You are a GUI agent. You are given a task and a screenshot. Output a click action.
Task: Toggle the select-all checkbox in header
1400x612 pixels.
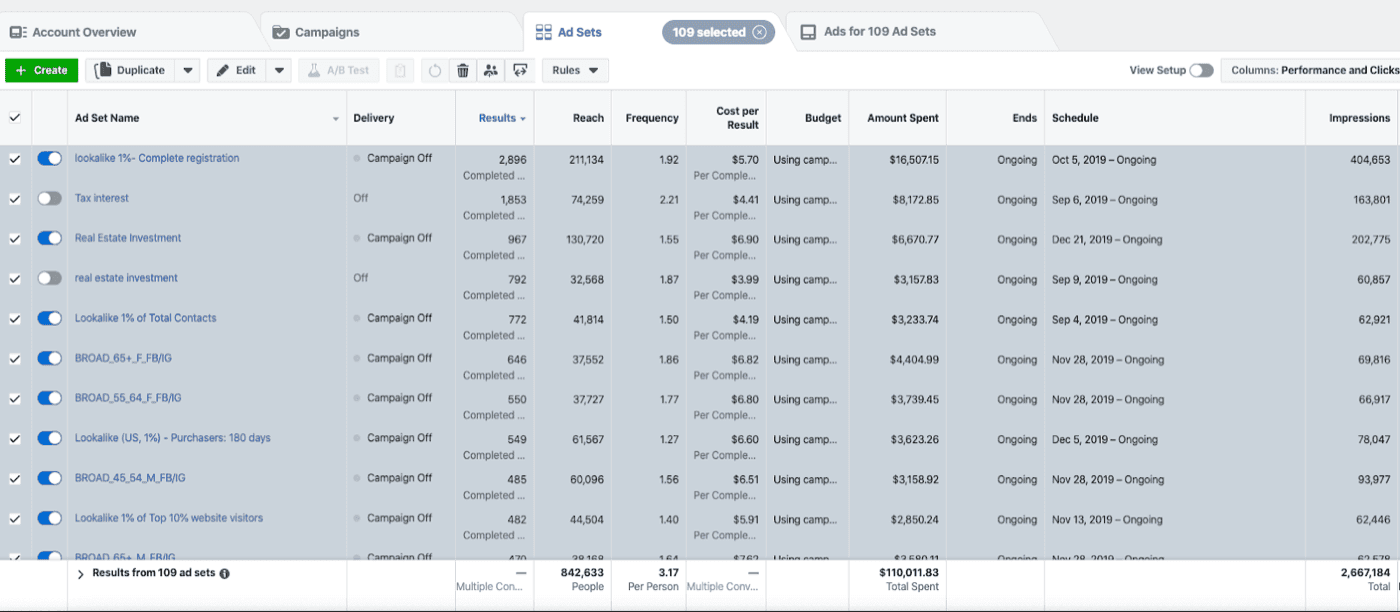pyautogui.click(x=15, y=118)
